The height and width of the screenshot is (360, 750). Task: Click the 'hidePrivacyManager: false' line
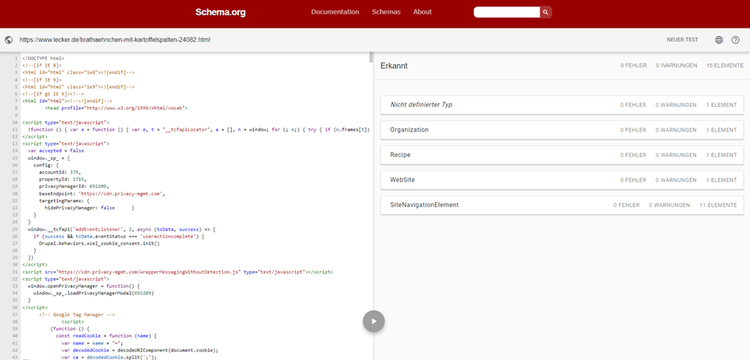[x=80, y=208]
